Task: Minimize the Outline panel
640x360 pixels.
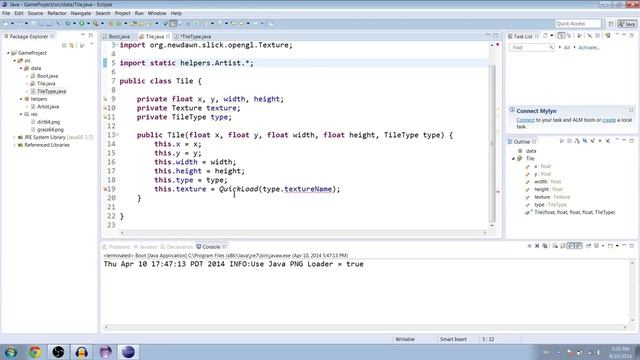Action: [624, 141]
